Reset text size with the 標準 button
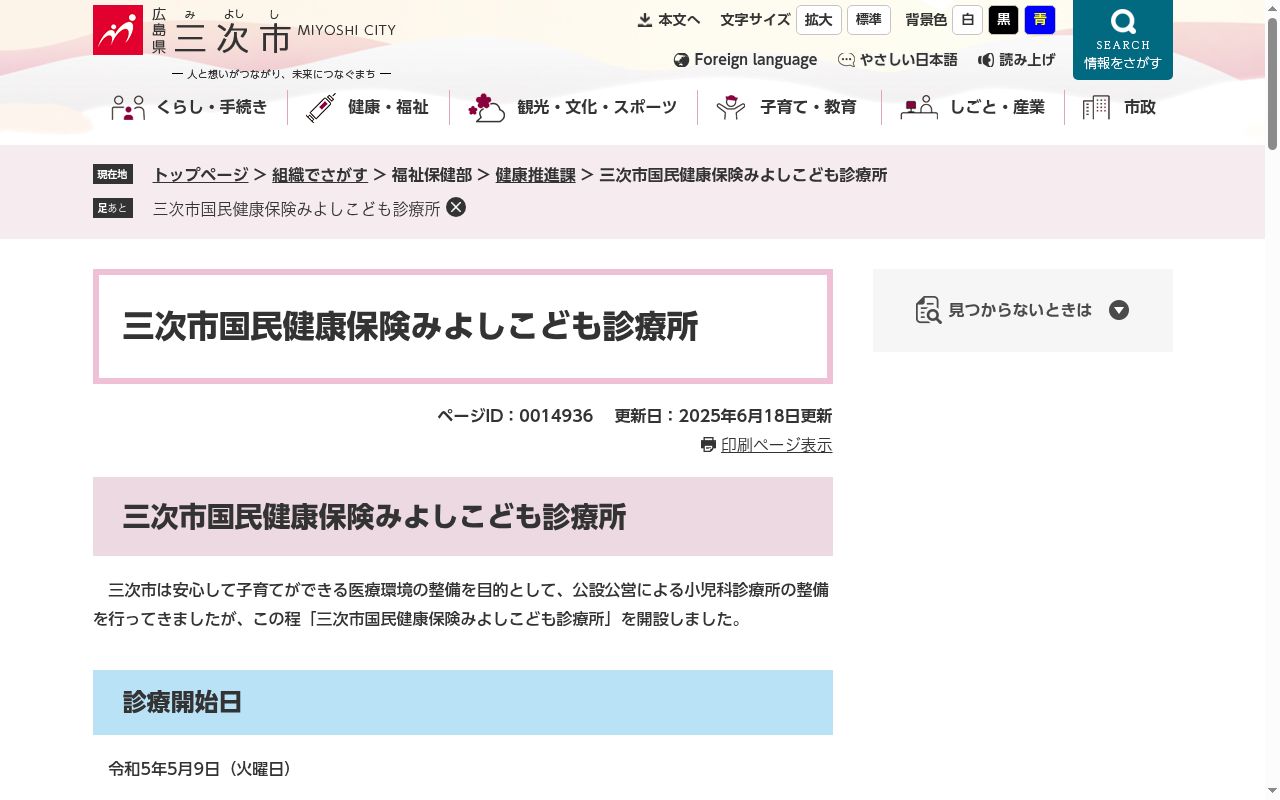1280x800 pixels. tap(869, 20)
